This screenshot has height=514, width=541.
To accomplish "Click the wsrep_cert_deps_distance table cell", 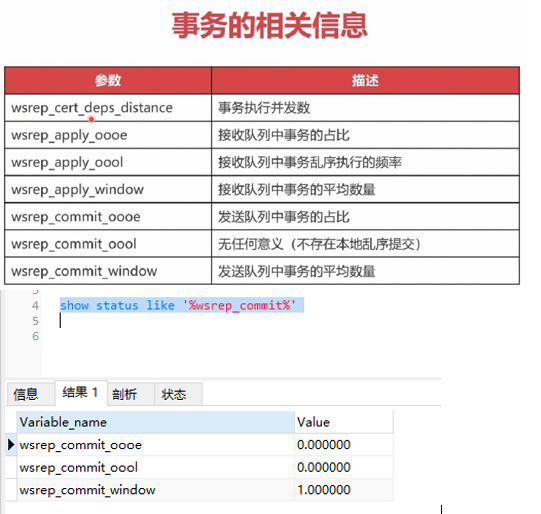I will [x=108, y=108].
